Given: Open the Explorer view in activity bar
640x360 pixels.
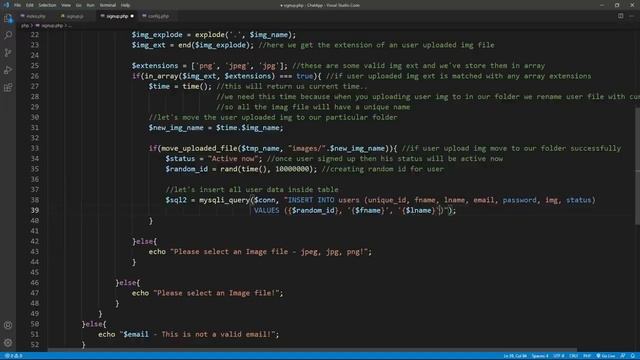Looking at the screenshot, I should point(8,18).
